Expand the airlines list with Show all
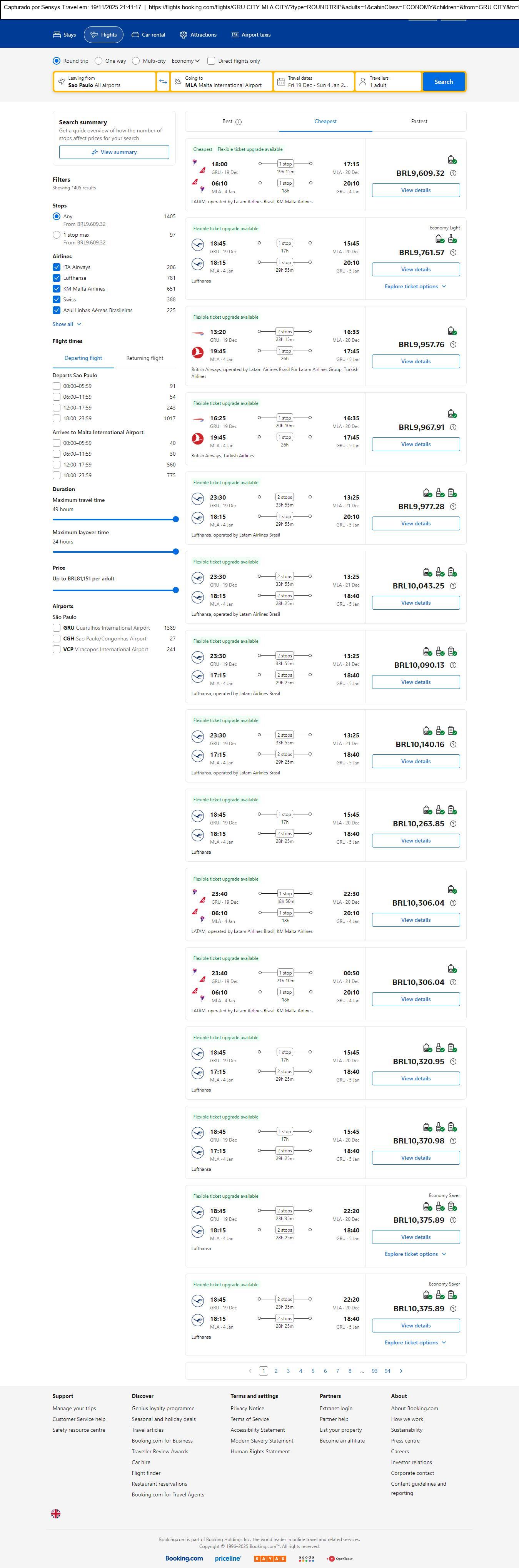The image size is (519, 1568). pos(66,324)
